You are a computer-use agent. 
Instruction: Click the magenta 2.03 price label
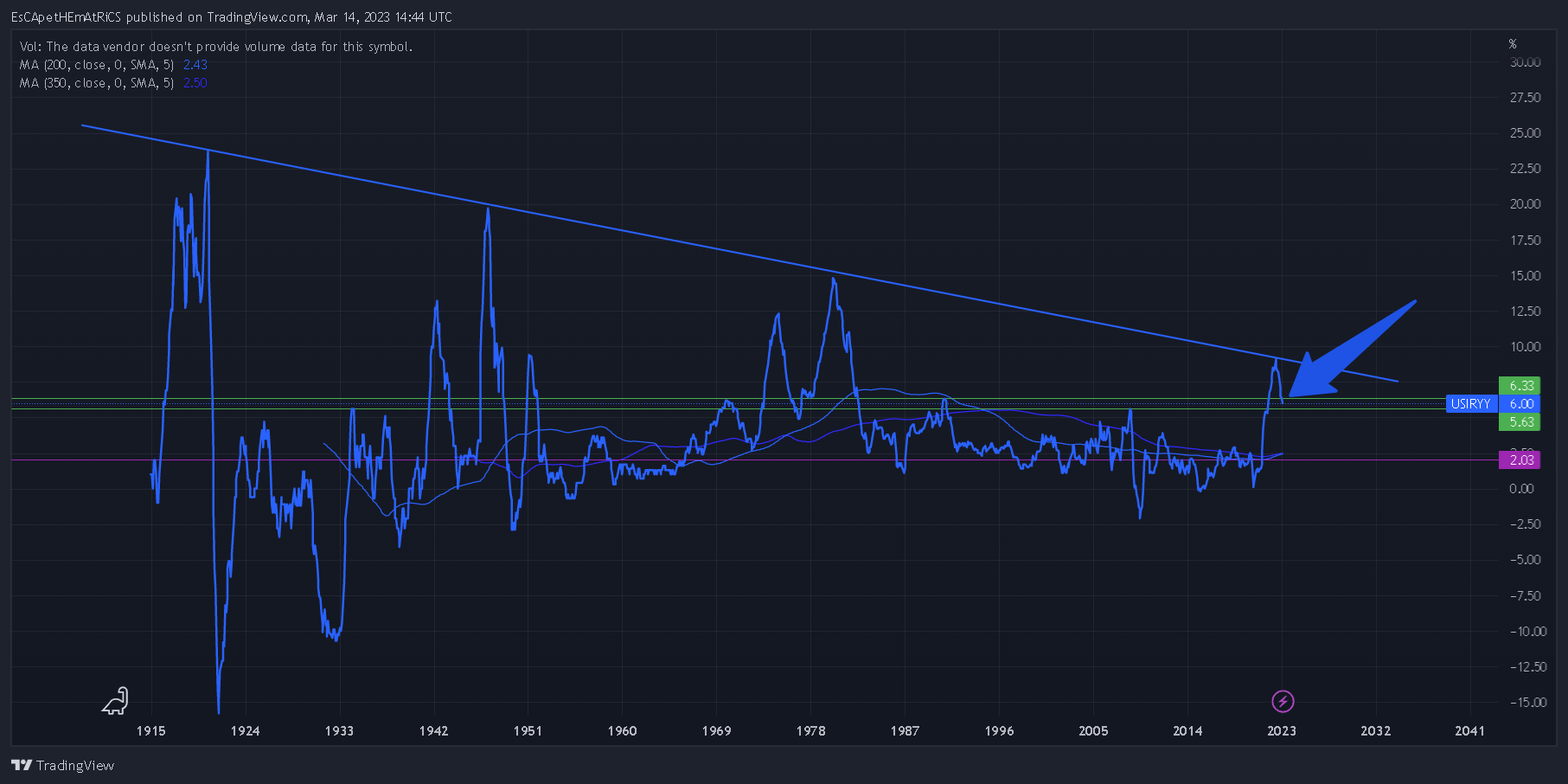tap(1520, 459)
